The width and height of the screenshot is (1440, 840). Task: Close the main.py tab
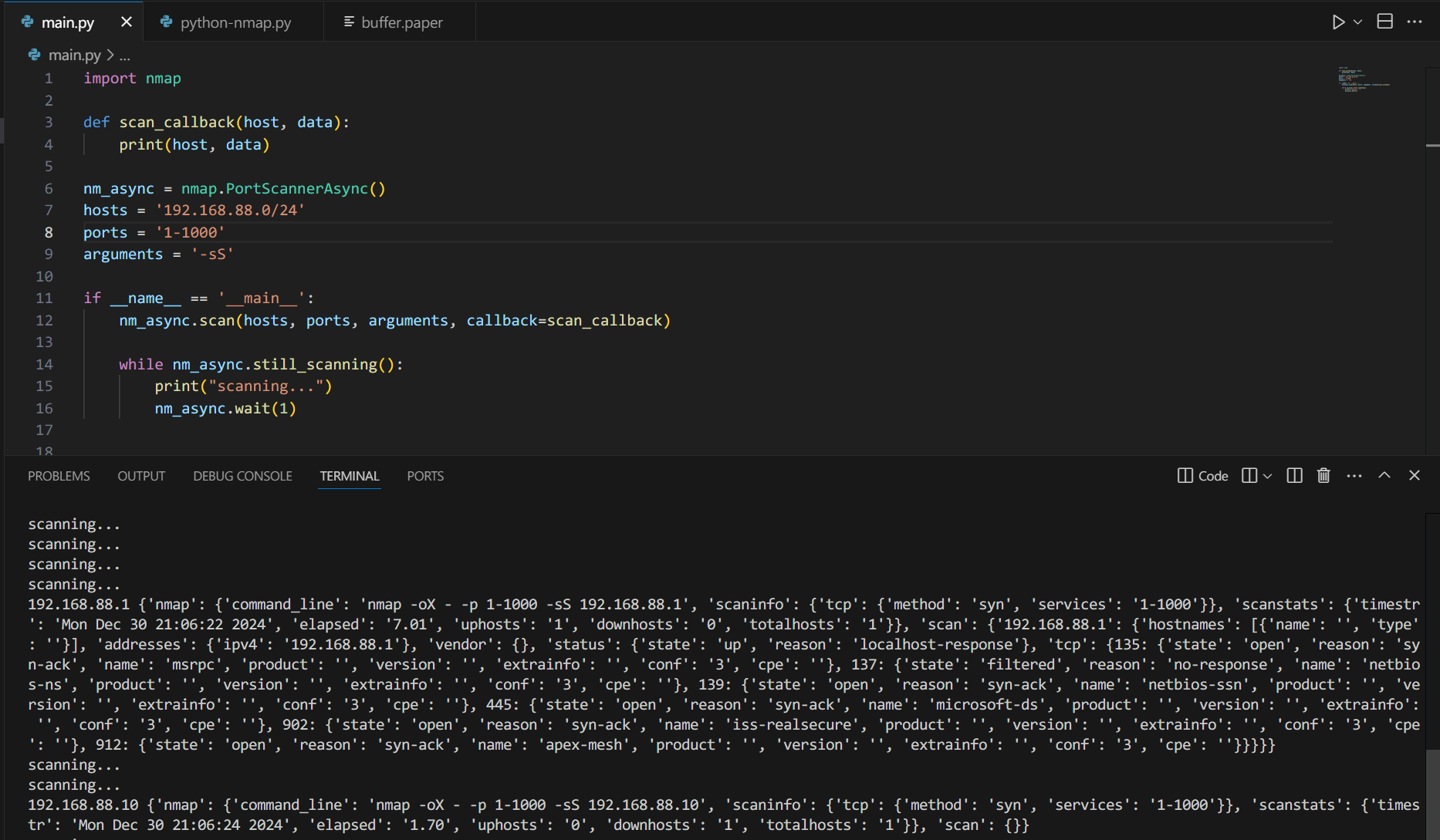(127, 22)
